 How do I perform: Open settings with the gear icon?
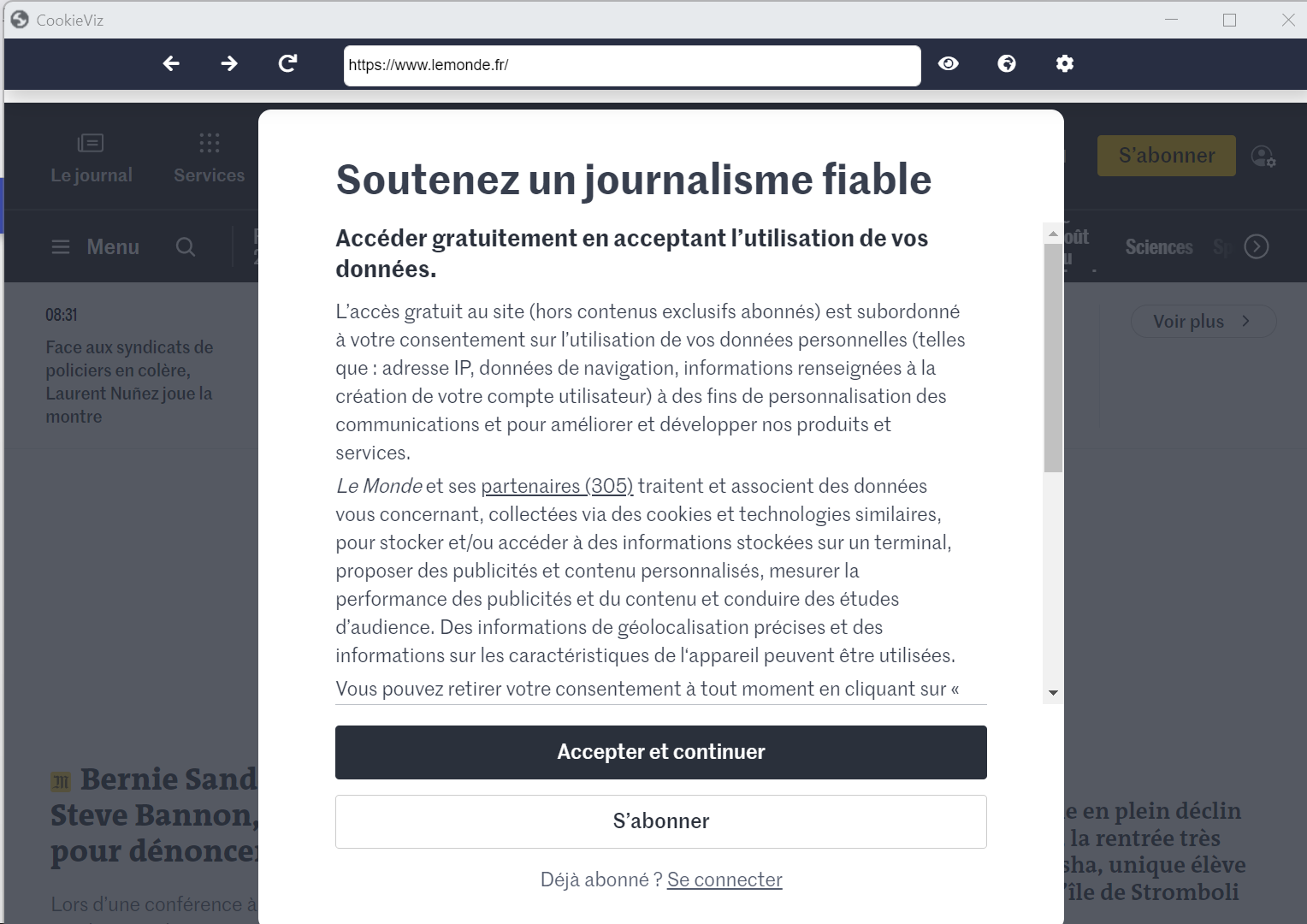[1065, 63]
